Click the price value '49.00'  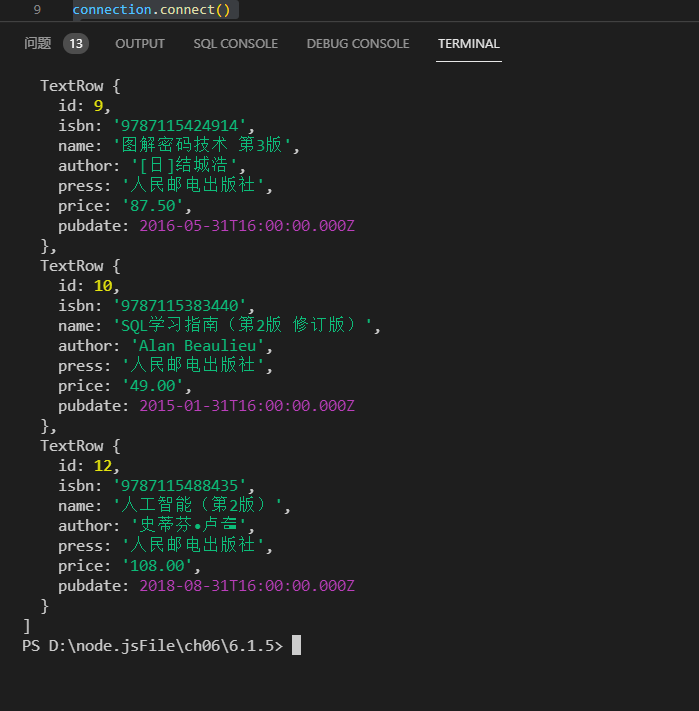[154, 386]
